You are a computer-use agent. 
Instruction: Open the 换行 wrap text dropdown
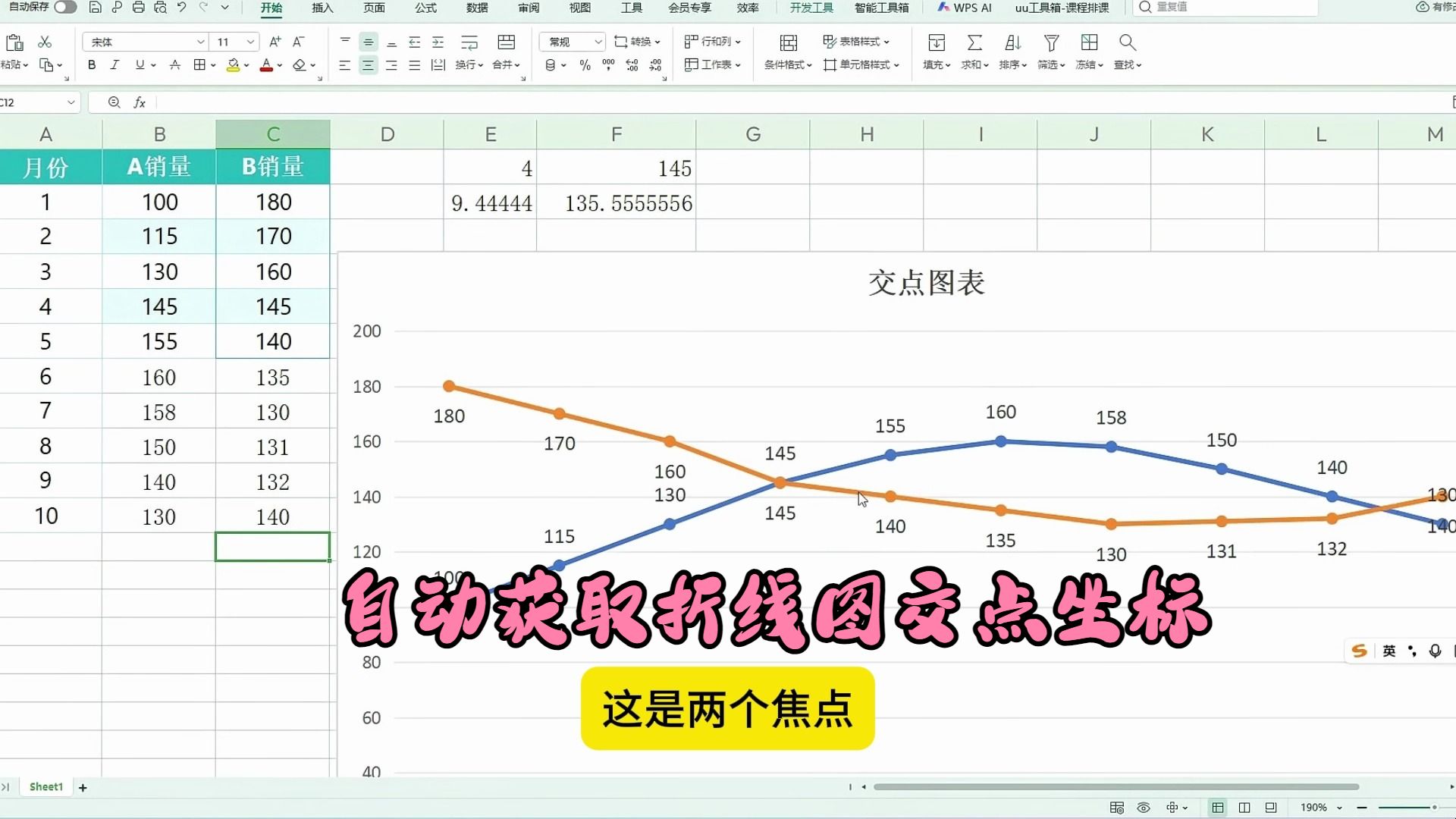tap(469, 65)
